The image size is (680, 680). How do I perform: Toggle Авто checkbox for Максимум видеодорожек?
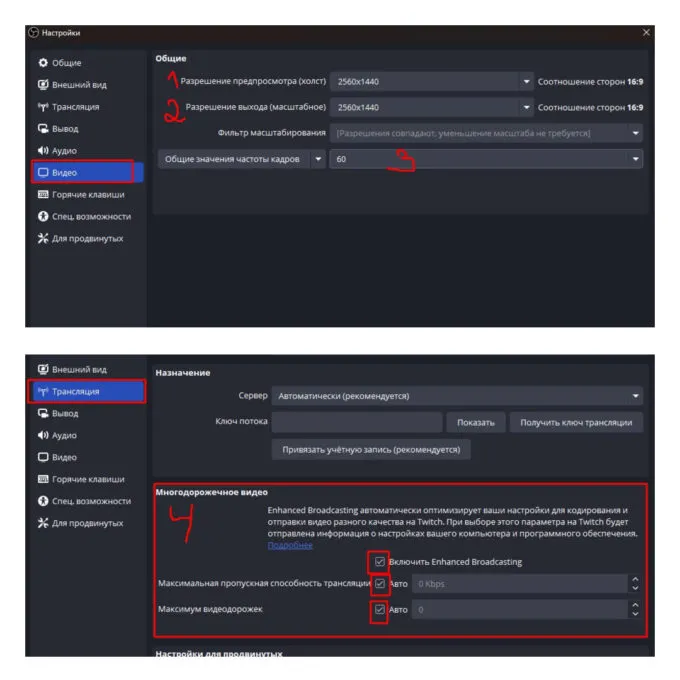[x=380, y=609]
